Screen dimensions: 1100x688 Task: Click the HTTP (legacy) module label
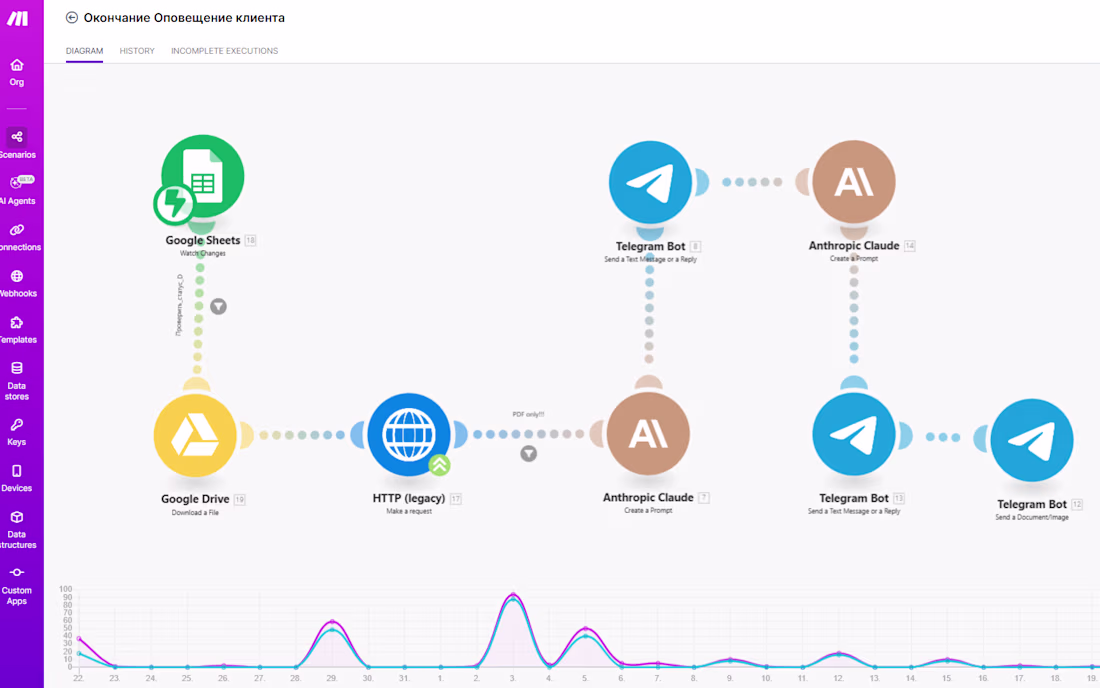tap(409, 498)
